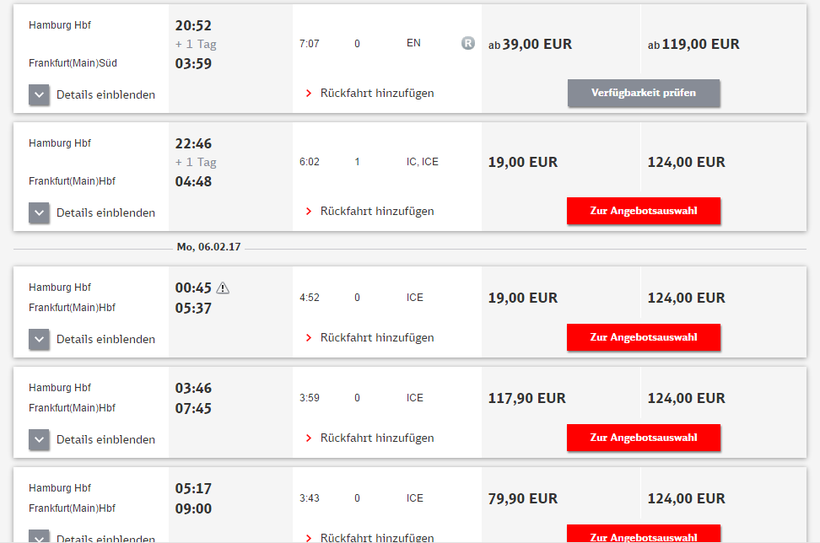Click the warning triangle beside 00:45 departure
Viewport: 820px width, 543px height.
(x=223, y=288)
